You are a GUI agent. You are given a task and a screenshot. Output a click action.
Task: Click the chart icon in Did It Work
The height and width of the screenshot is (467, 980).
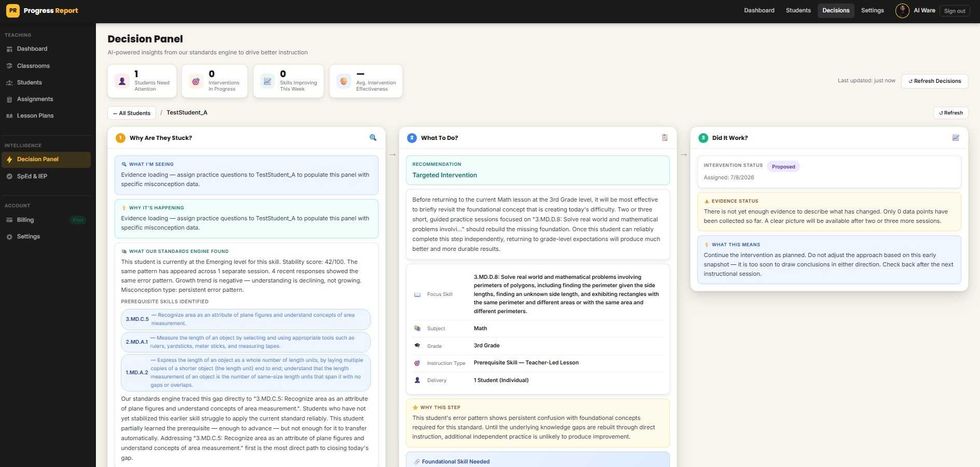pos(956,138)
